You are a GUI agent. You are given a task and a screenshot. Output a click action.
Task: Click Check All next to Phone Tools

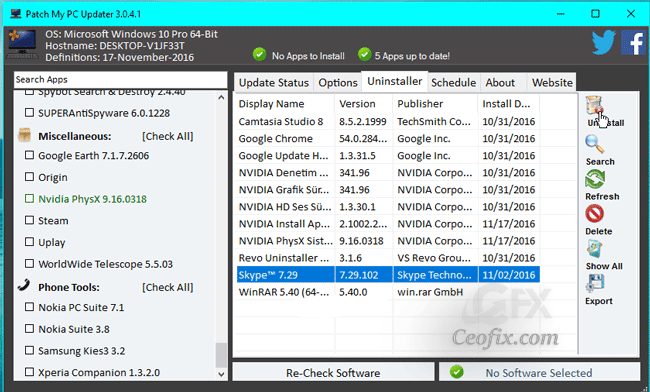click(x=167, y=287)
